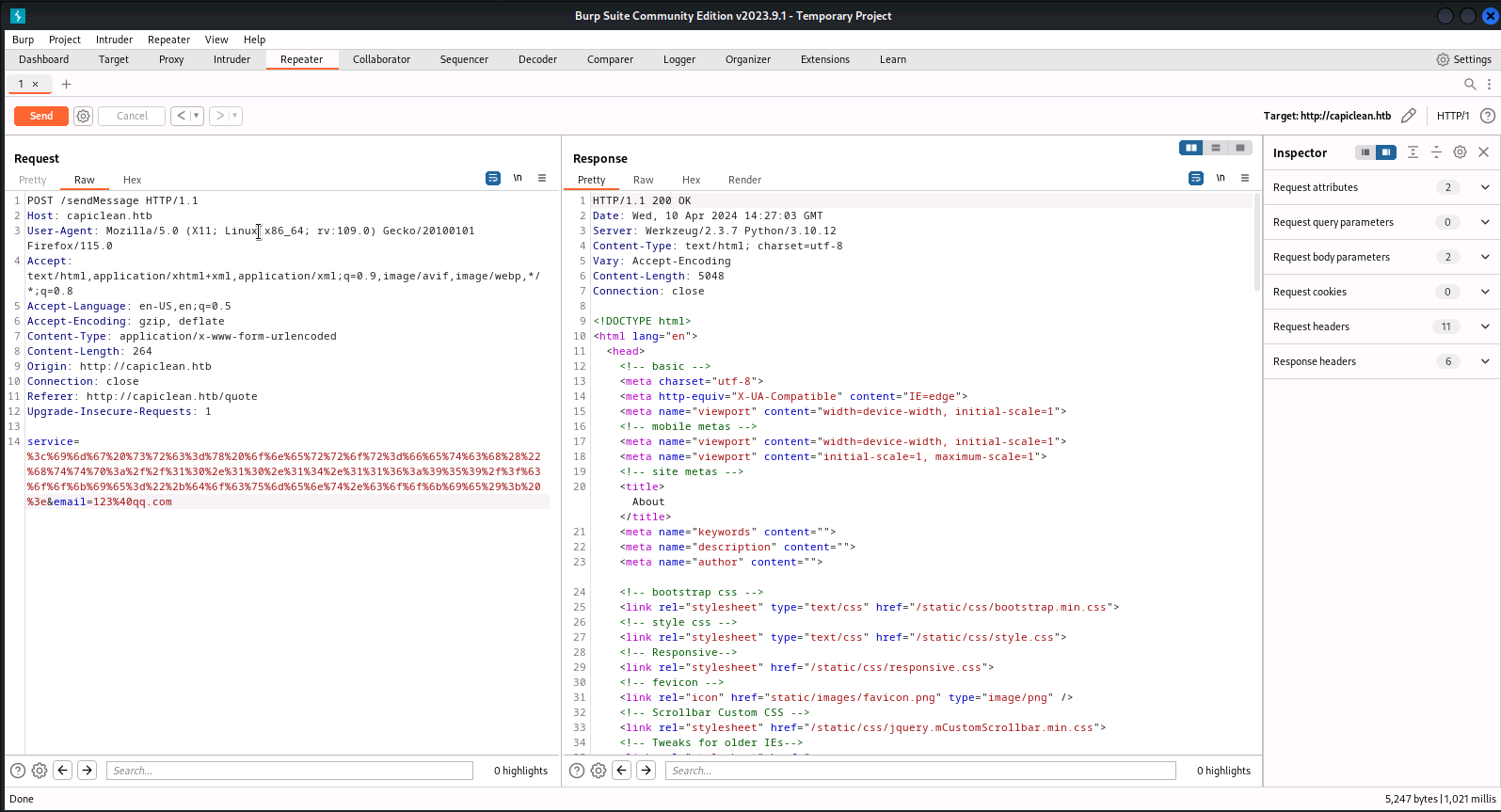The image size is (1501, 812).
Task: Go to next response search match
Action: (x=646, y=771)
